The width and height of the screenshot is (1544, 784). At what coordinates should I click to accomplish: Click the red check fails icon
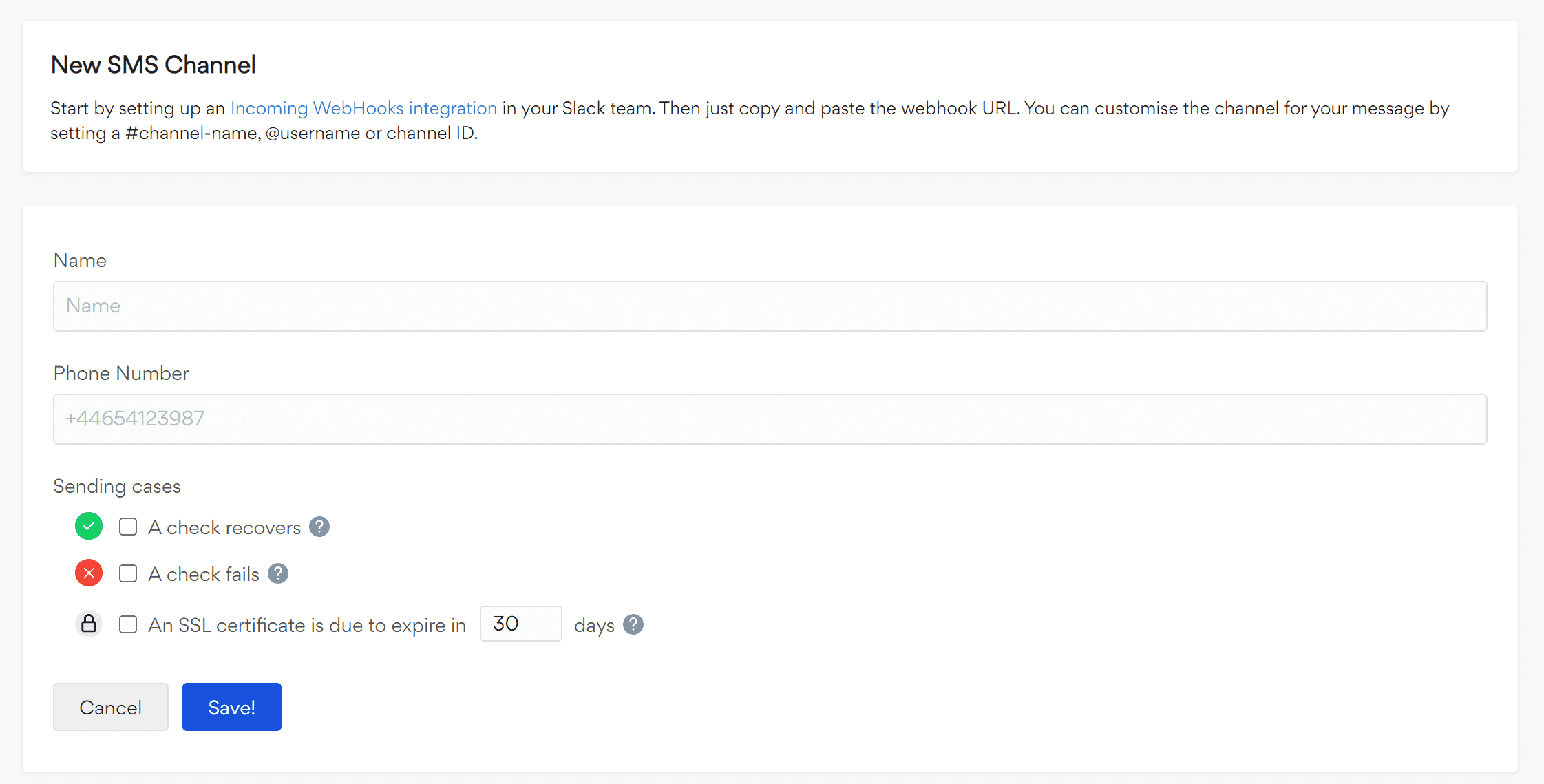click(89, 573)
